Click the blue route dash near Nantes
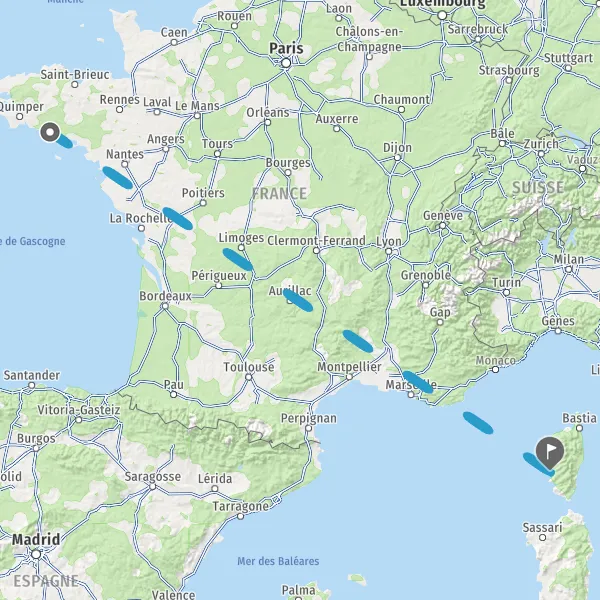600x600 pixels. point(117,178)
